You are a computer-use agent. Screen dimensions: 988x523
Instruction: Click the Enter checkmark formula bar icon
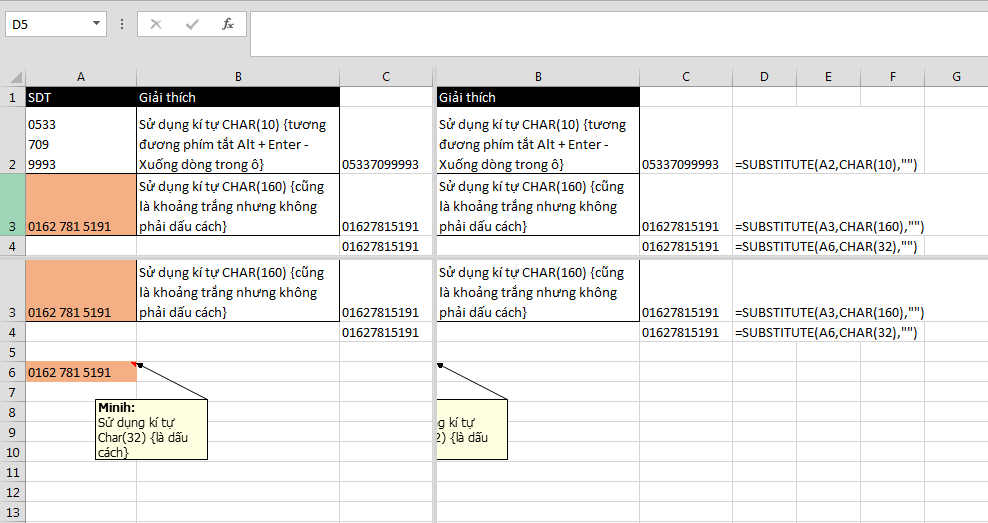click(x=192, y=25)
